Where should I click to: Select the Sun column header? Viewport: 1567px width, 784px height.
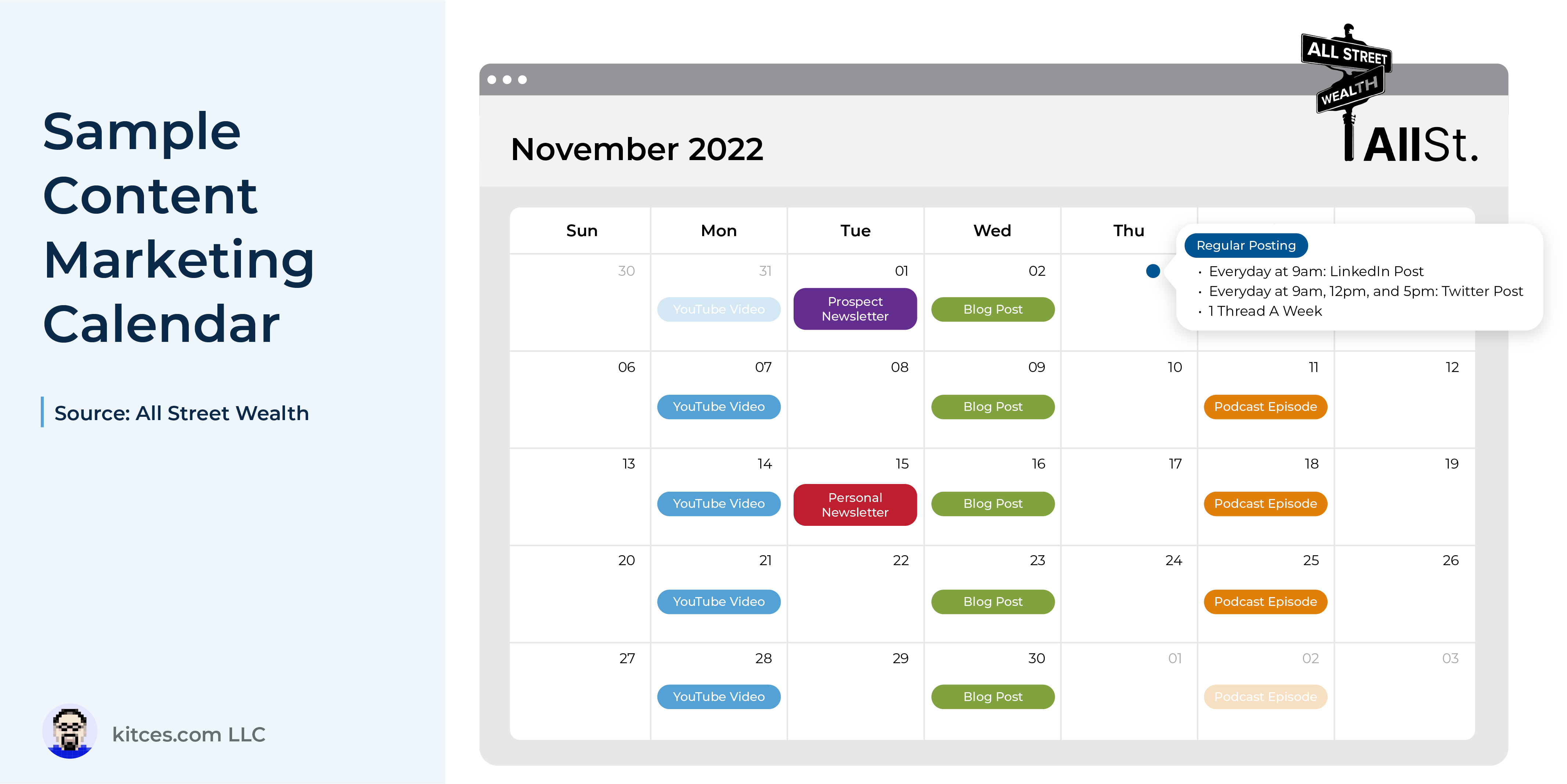582,231
